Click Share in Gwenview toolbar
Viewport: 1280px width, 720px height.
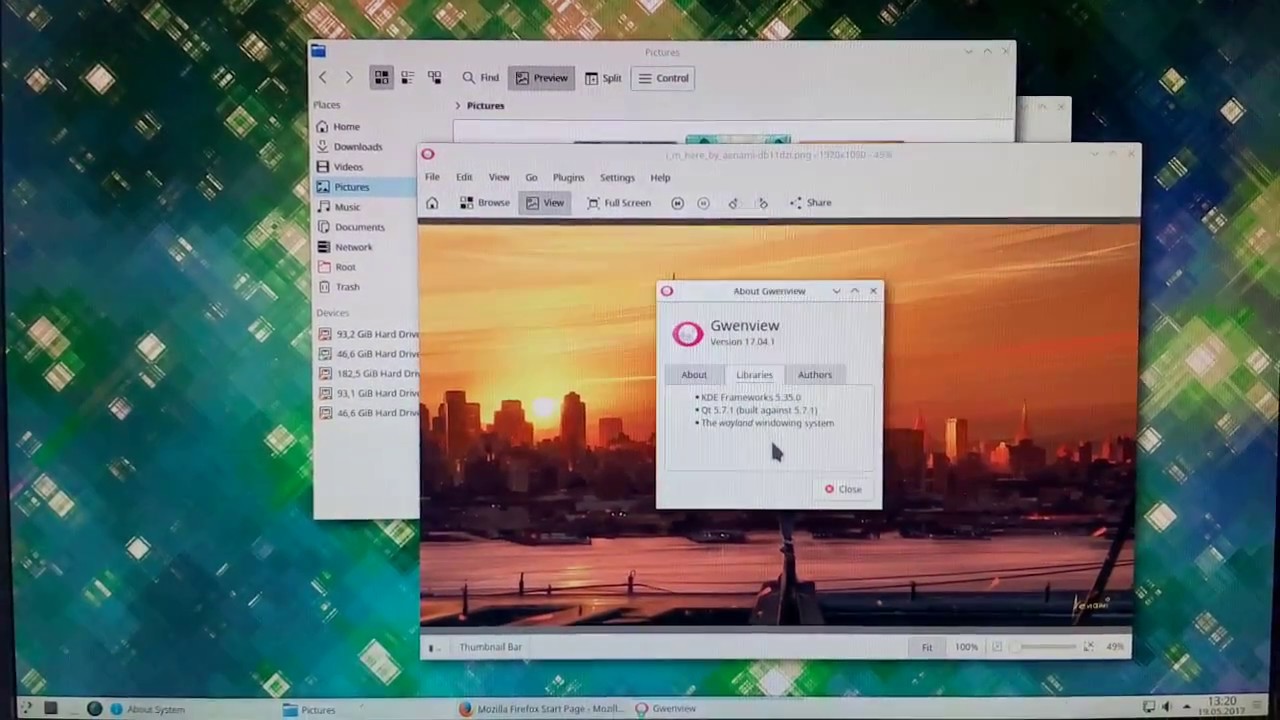[x=810, y=203]
